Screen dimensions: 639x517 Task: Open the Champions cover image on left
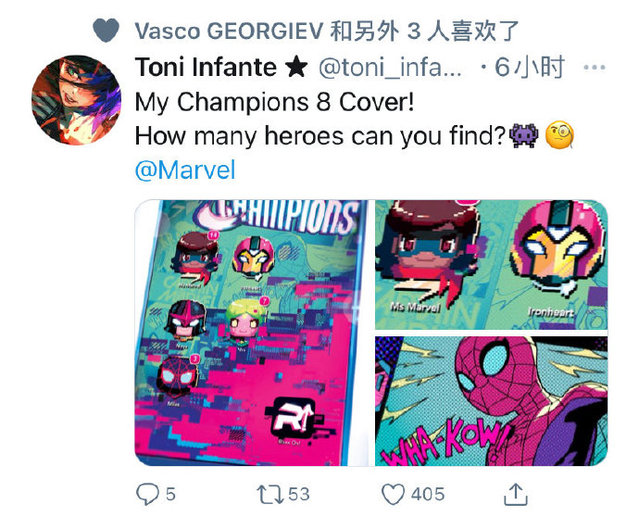click(x=251, y=332)
